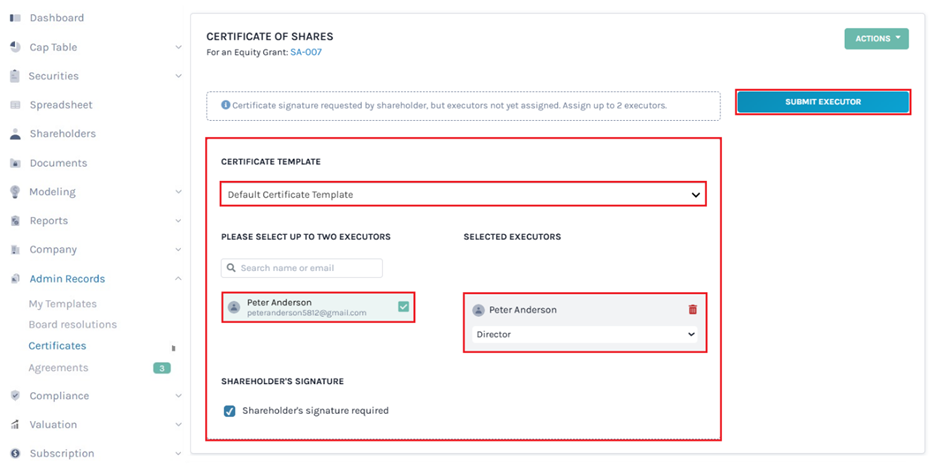Click the Cap Table pie chart icon
The height and width of the screenshot is (475, 934).
(x=15, y=47)
